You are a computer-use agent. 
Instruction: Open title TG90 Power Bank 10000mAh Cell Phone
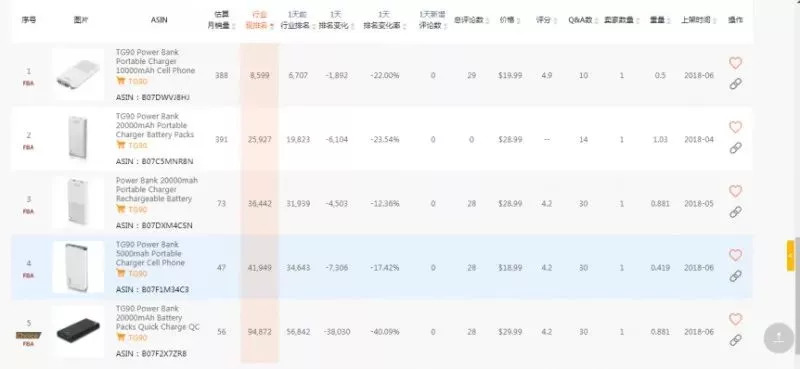tap(156, 61)
